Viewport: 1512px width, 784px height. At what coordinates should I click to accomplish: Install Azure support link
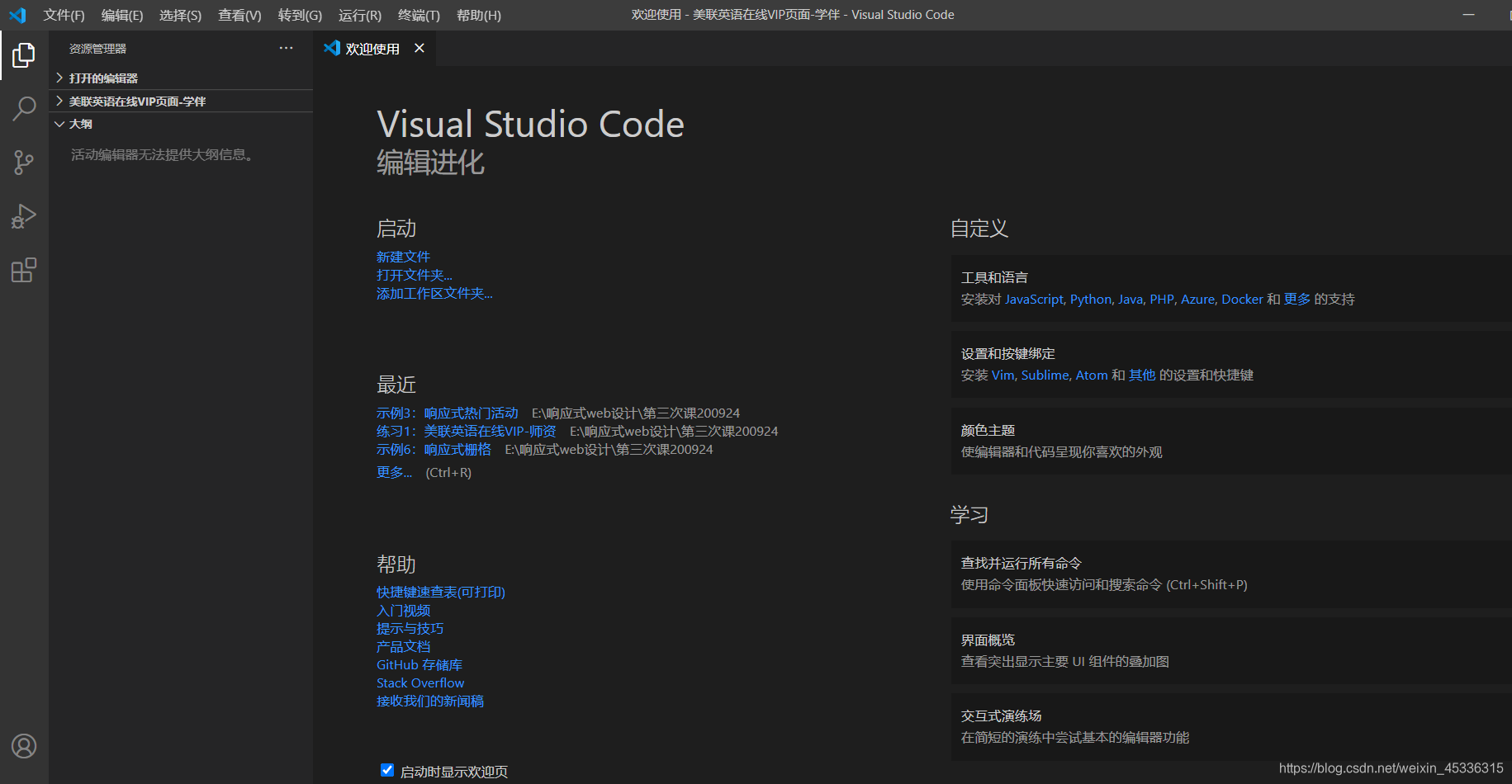coord(1197,299)
